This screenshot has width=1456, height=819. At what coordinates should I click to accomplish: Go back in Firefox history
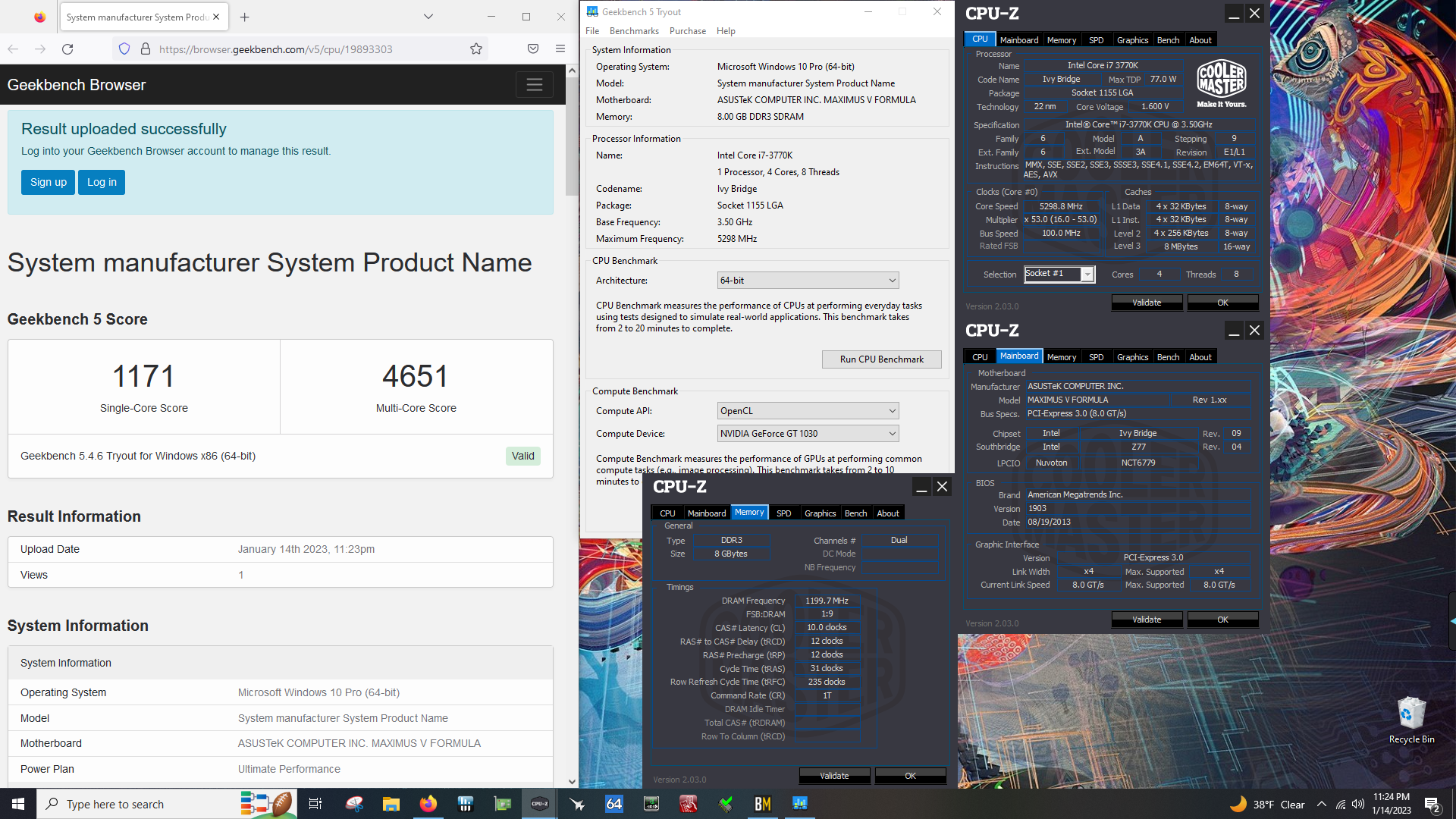point(13,49)
